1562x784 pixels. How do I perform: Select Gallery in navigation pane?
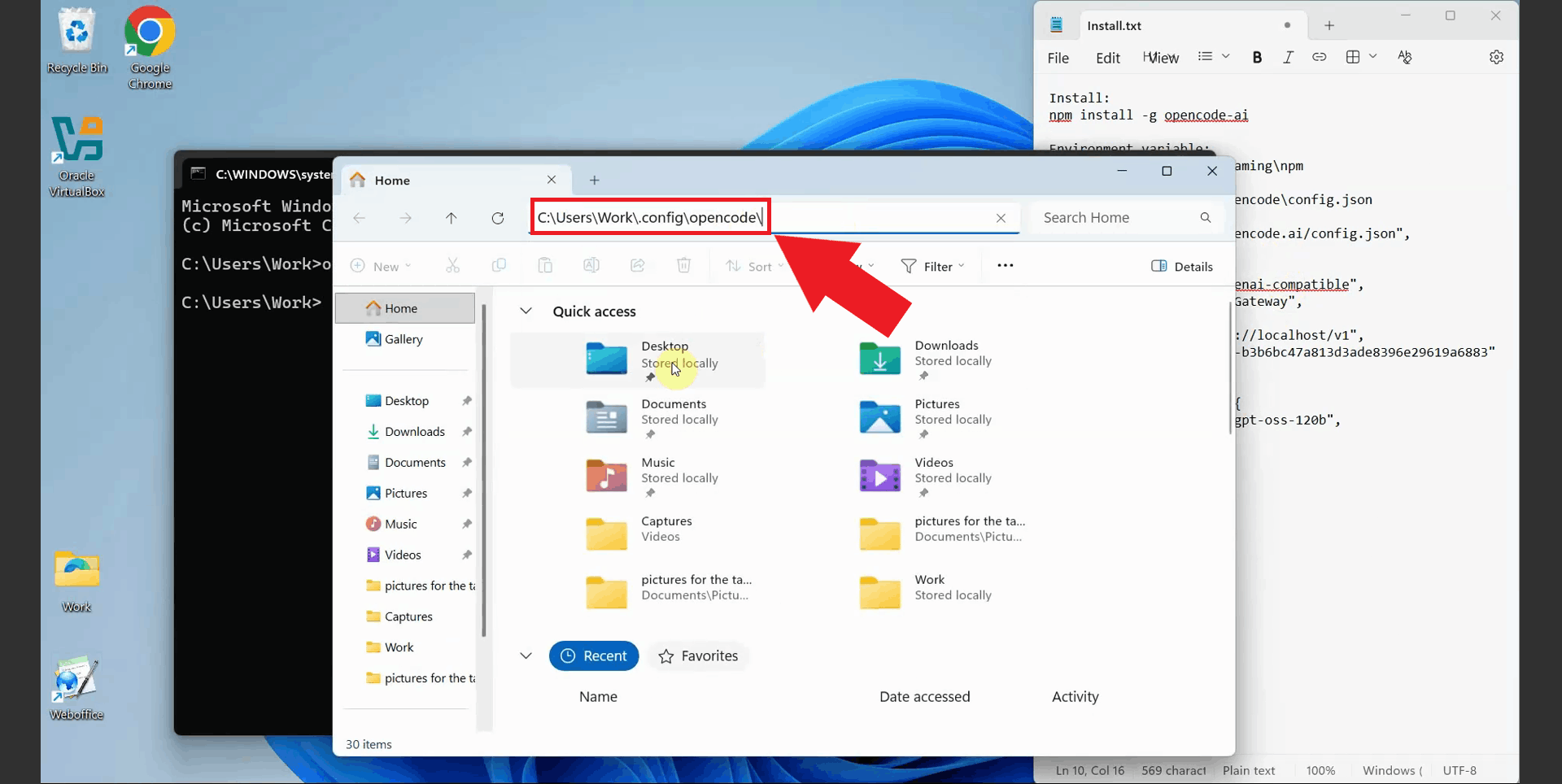404,339
